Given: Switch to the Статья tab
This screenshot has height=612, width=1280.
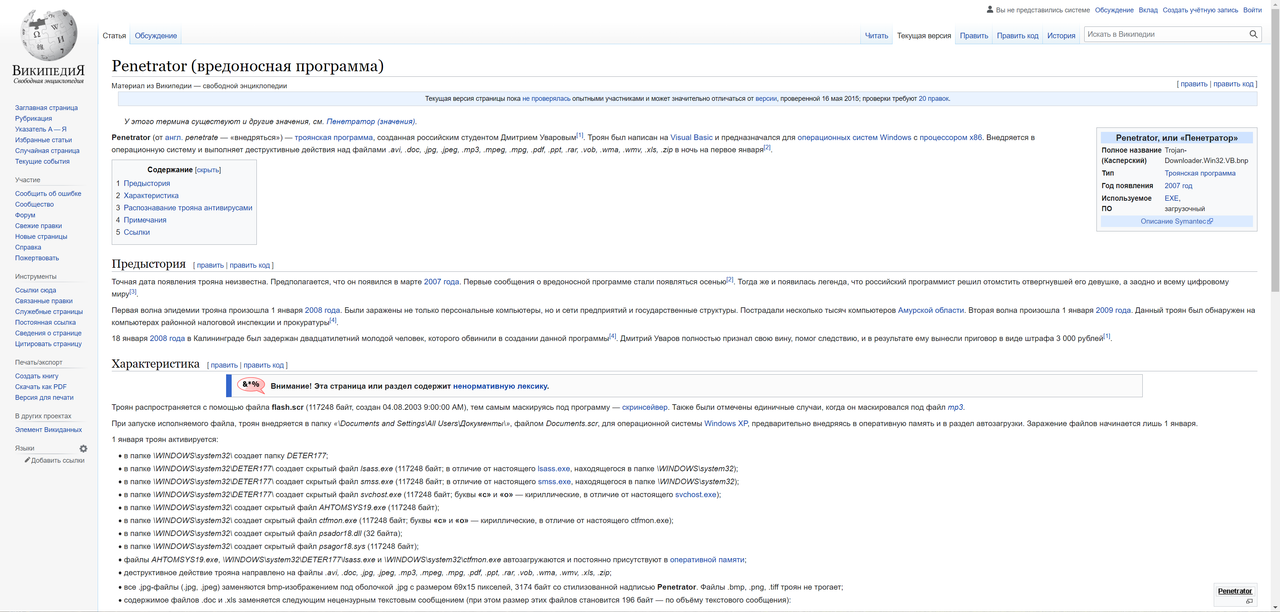Looking at the screenshot, I should click(x=114, y=36).
